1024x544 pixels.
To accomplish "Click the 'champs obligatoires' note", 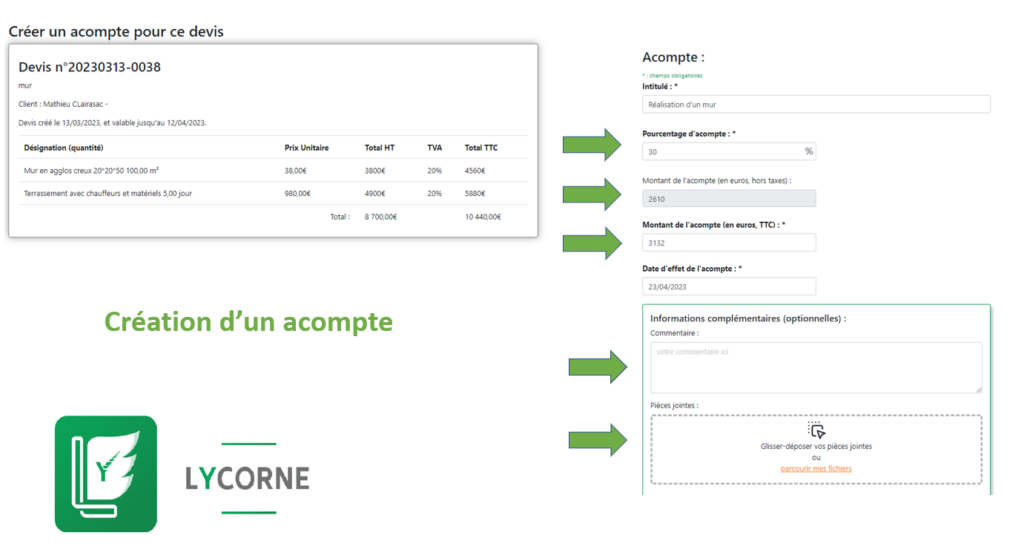I will (x=673, y=76).
